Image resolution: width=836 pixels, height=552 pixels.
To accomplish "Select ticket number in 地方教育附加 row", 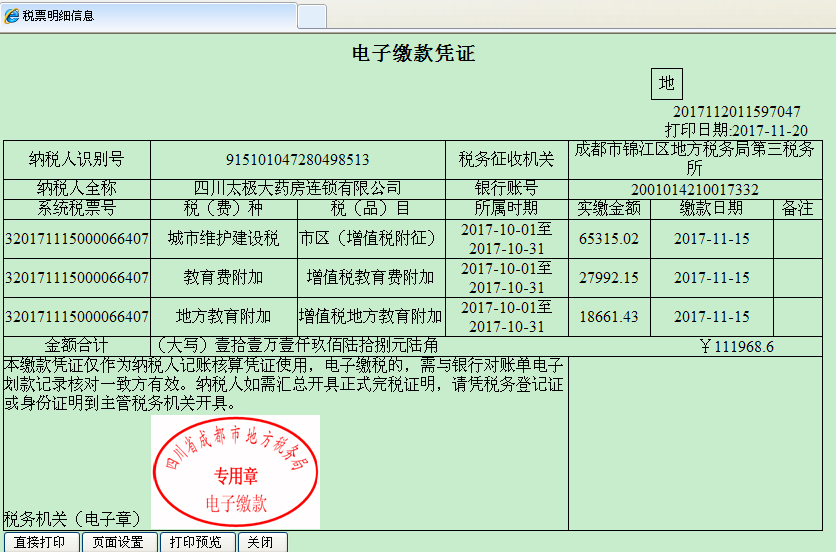I will pos(77,317).
